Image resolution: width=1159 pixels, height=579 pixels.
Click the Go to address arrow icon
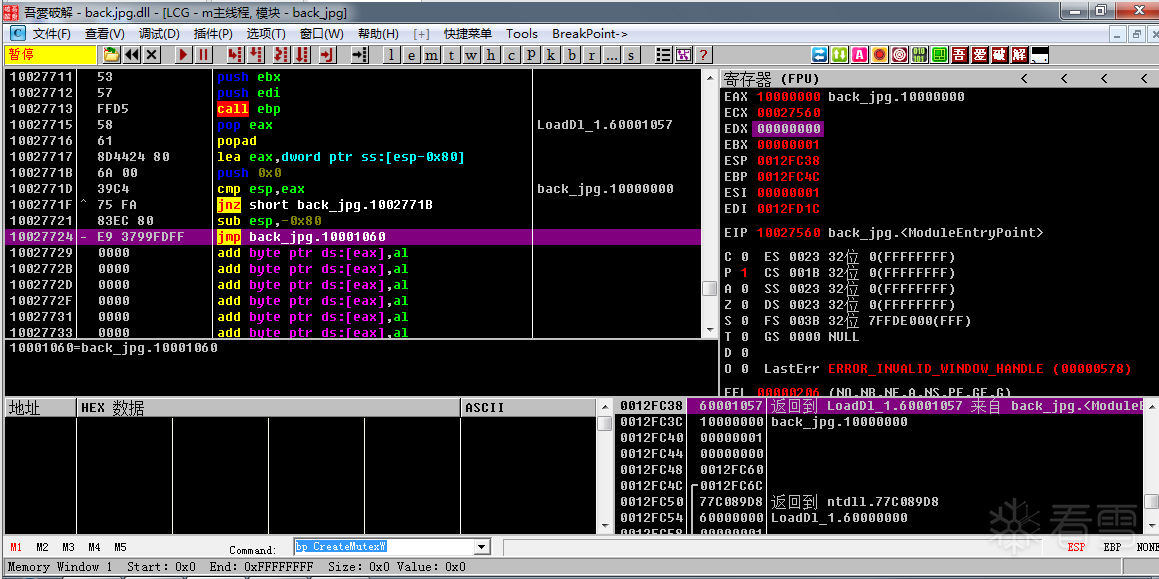pyautogui.click(x=359, y=55)
